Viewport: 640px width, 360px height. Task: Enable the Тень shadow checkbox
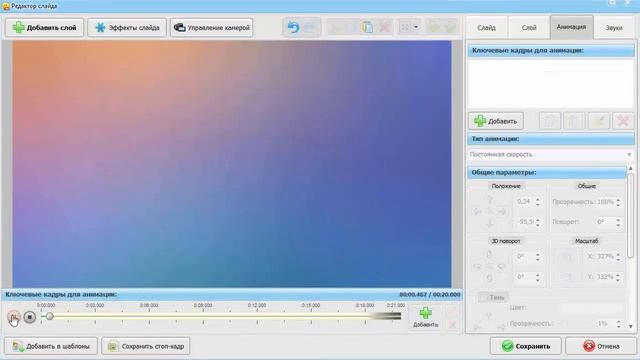pyautogui.click(x=483, y=298)
